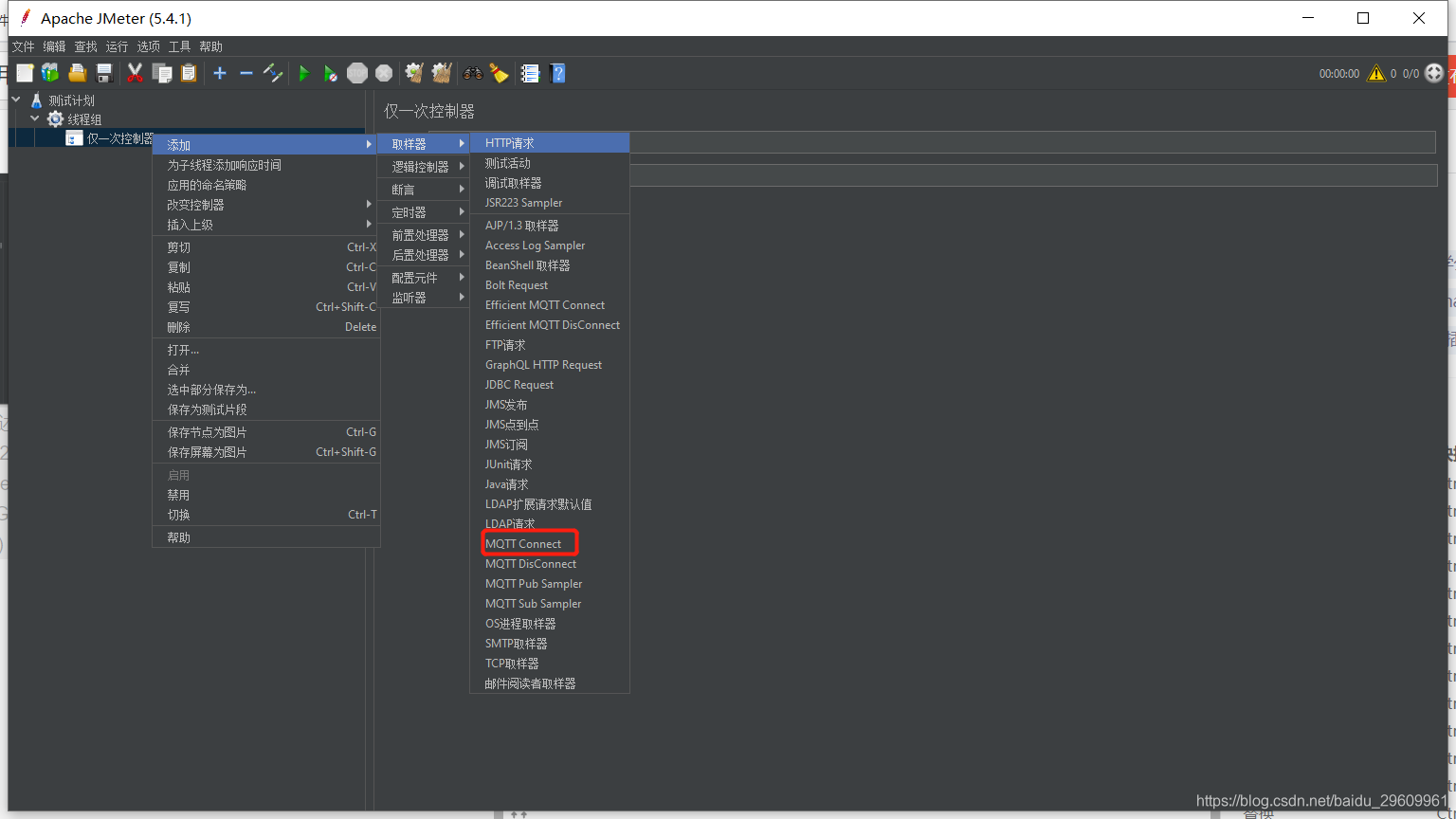Select the Stop test icon

[x=356, y=73]
